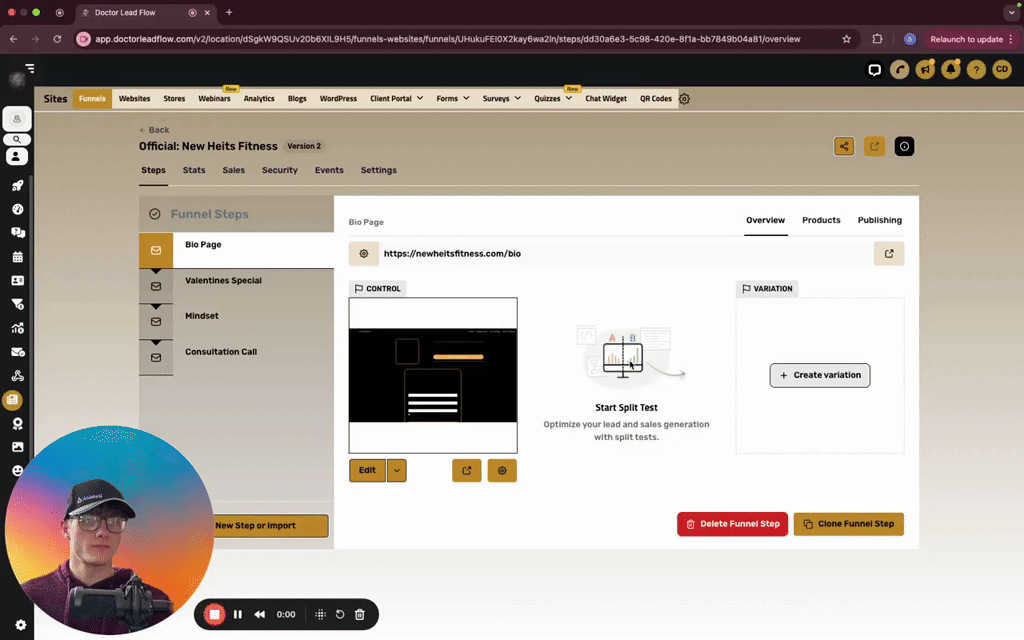Open QR Codes in Sites menu
The height and width of the screenshot is (640, 1024).
[x=656, y=99]
